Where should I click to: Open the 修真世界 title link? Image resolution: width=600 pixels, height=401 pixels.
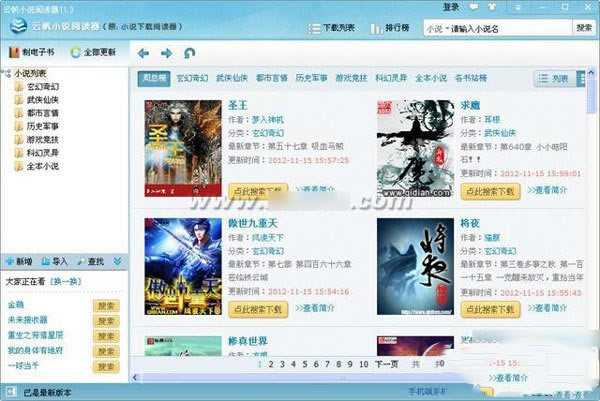(248, 341)
